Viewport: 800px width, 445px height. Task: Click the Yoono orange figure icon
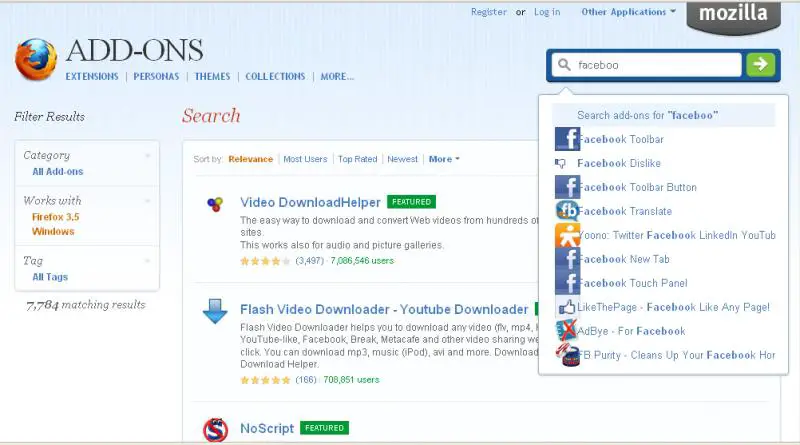pos(567,235)
